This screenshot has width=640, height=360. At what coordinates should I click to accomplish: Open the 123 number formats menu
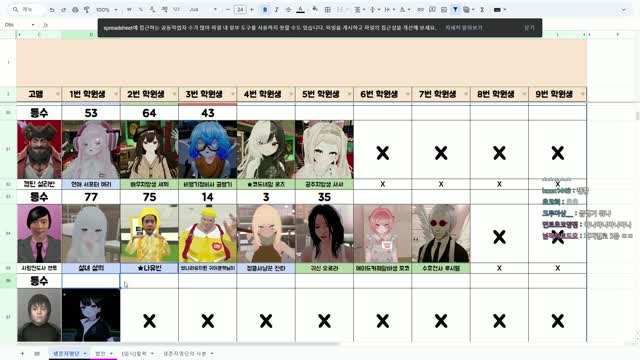click(x=176, y=9)
